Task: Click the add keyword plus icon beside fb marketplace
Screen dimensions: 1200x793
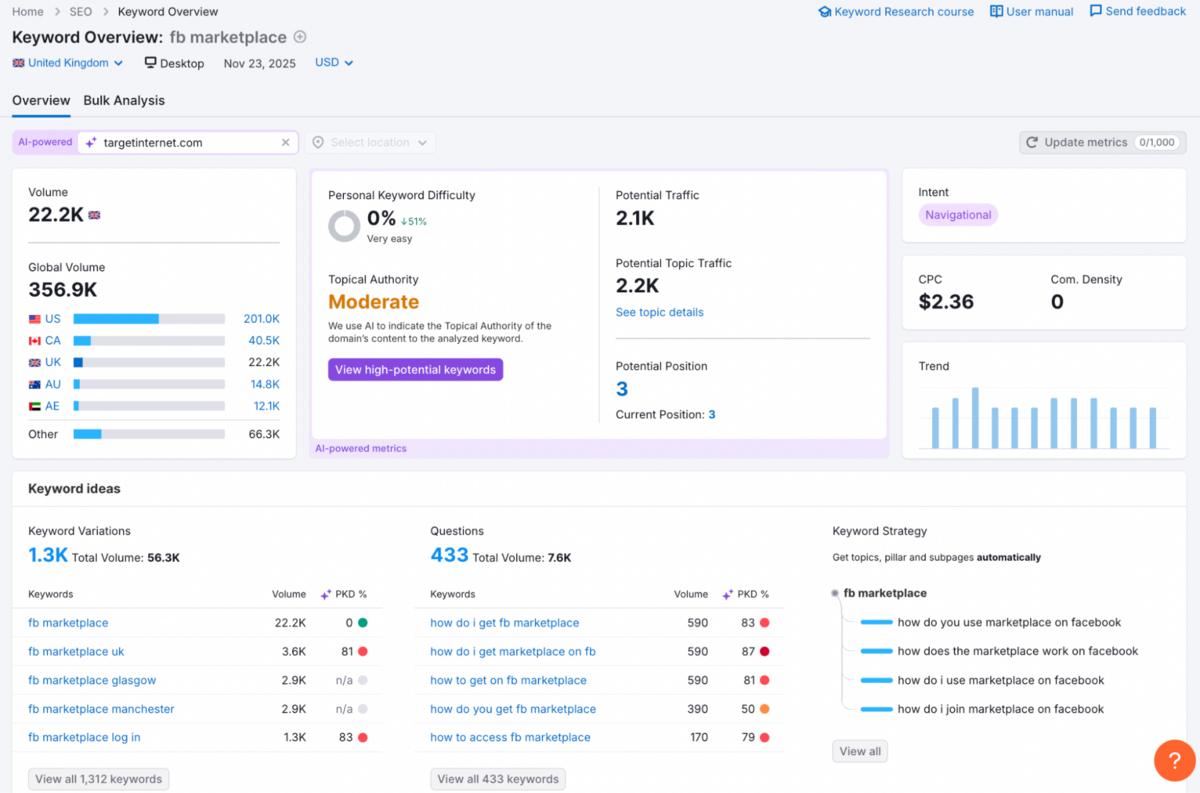Action: click(300, 37)
